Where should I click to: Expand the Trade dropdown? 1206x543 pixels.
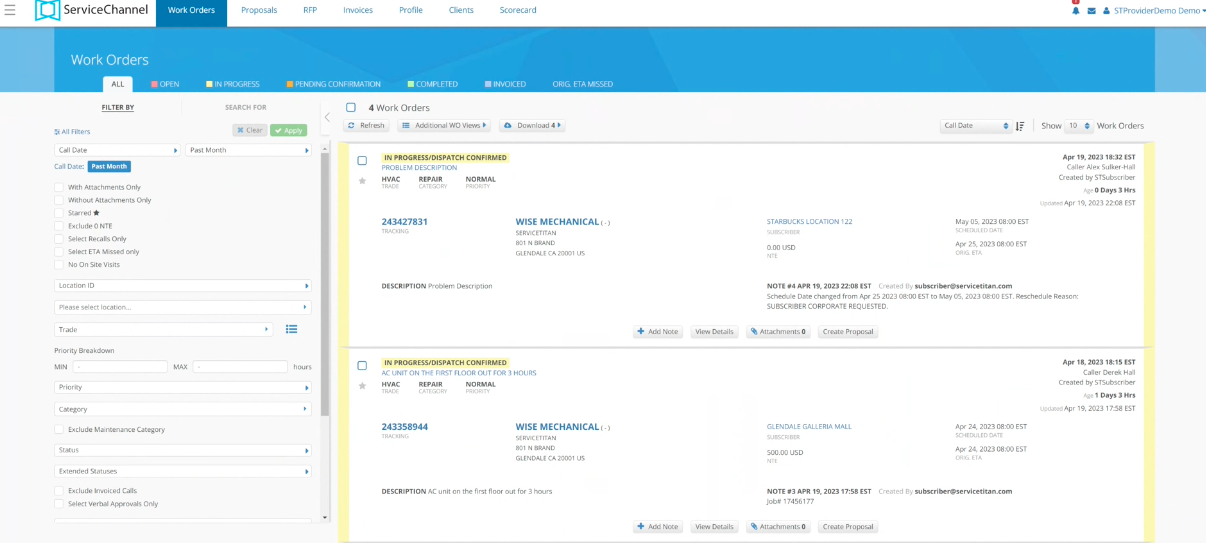[x=164, y=329]
